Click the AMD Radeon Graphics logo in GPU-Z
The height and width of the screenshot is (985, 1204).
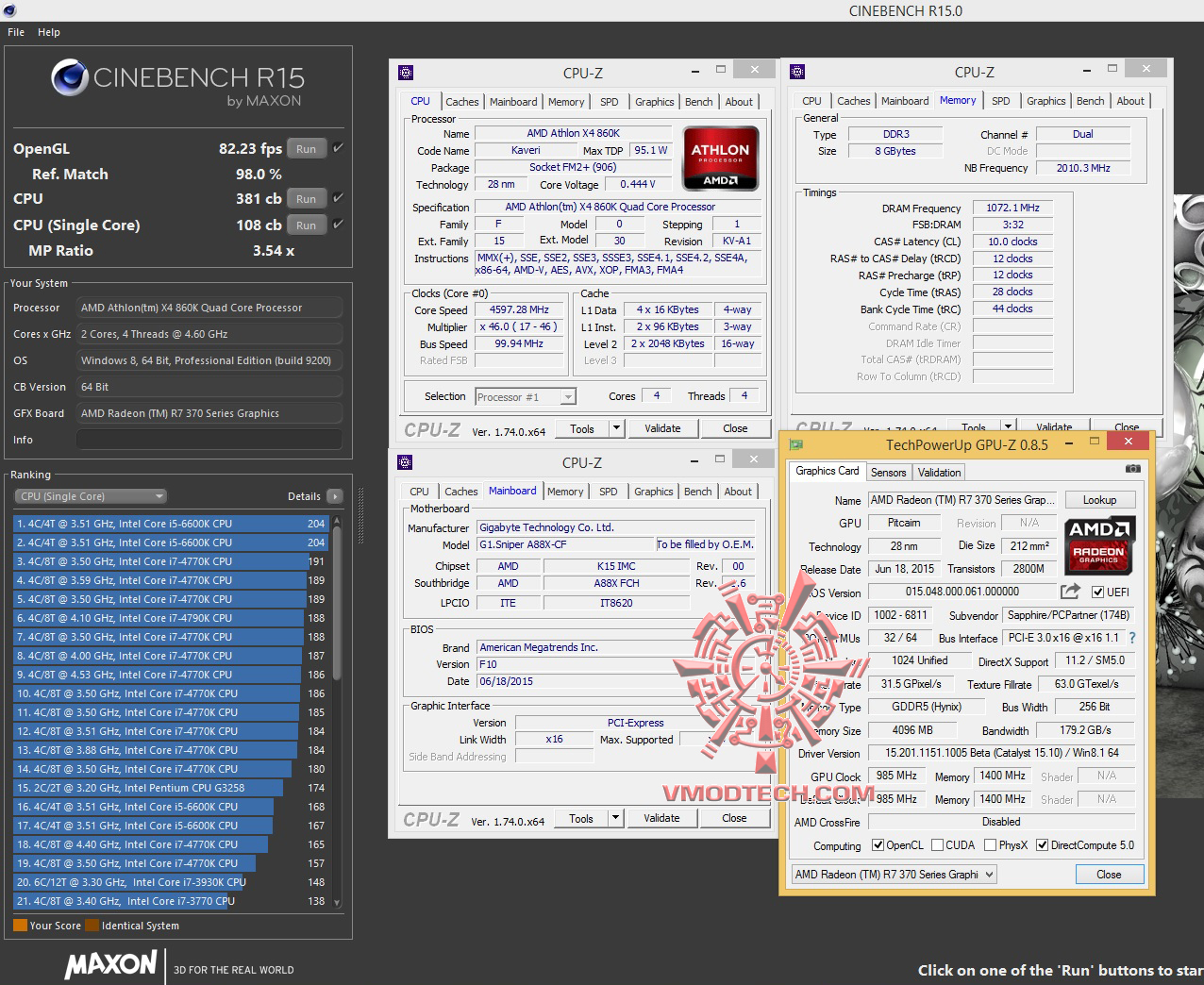1099,545
